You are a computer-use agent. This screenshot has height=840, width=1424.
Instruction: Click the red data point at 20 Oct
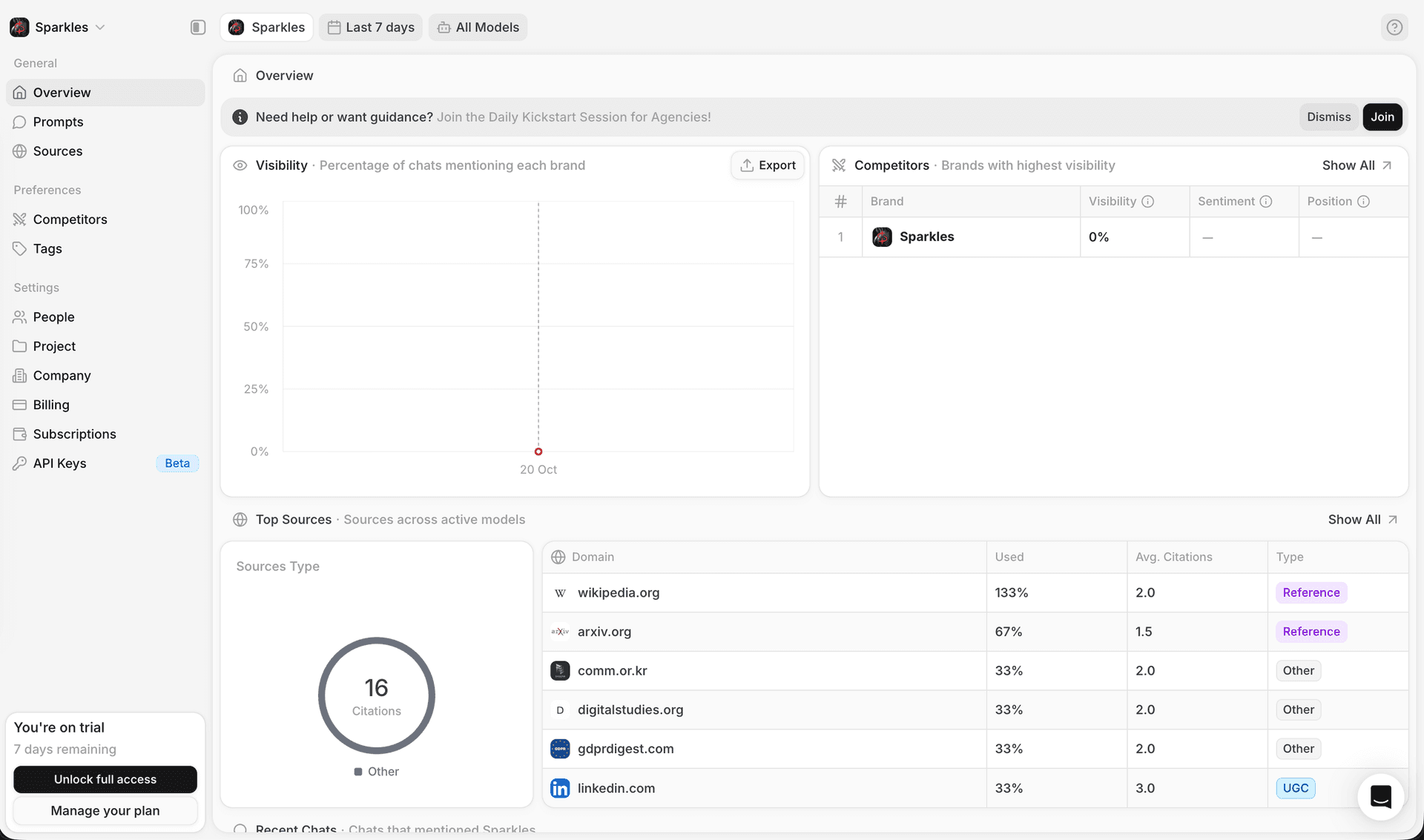tap(538, 452)
